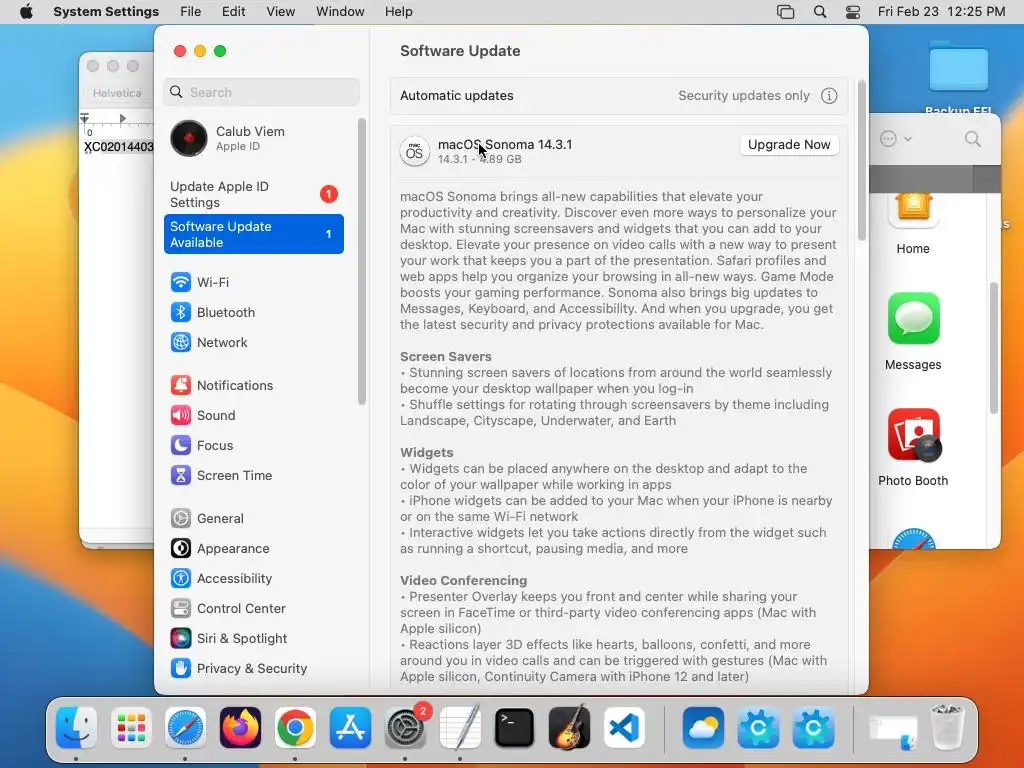Open Sound settings
The height and width of the screenshot is (768, 1024).
click(253, 415)
